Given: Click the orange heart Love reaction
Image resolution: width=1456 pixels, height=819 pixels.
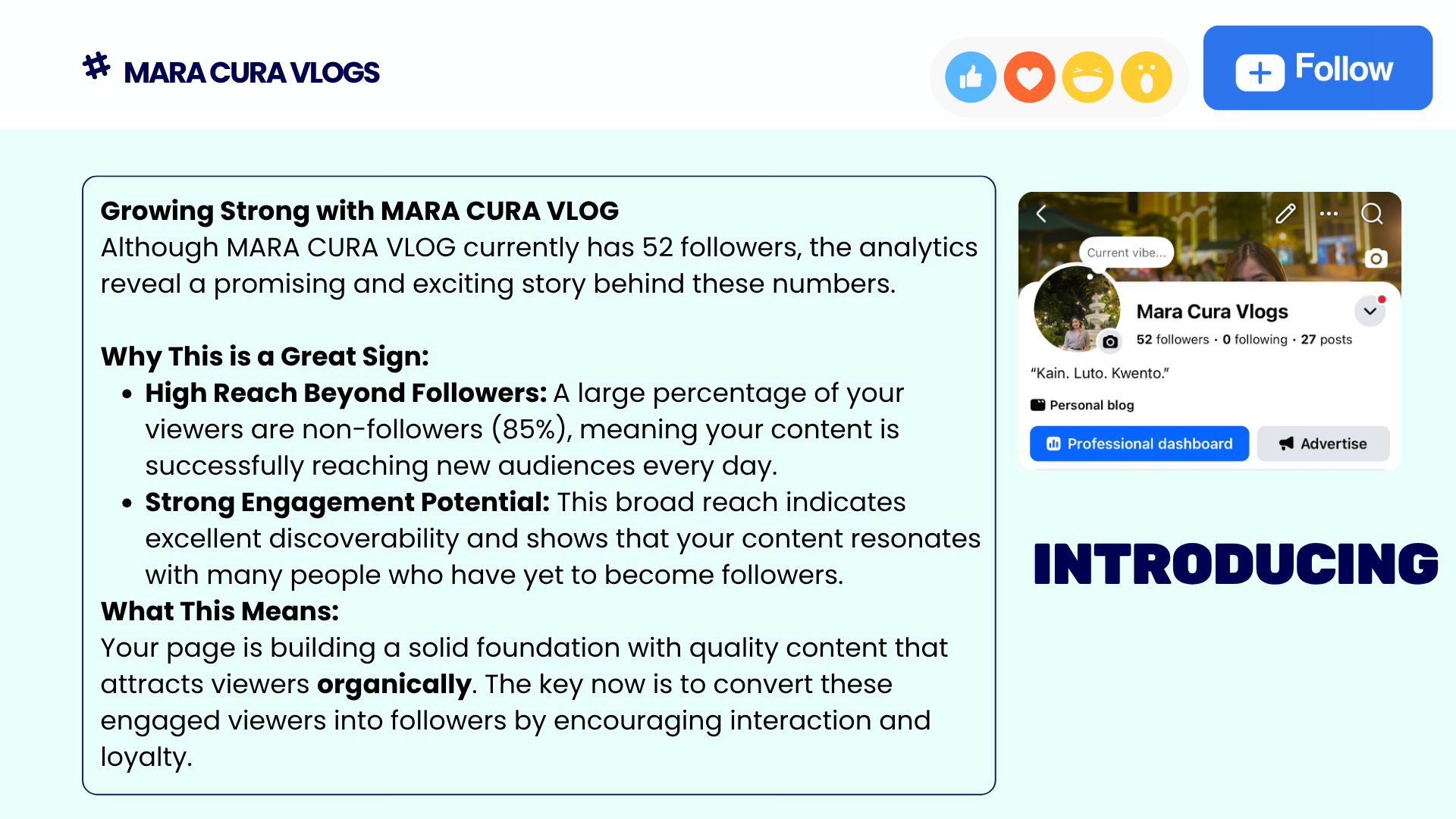Looking at the screenshot, I should (1029, 77).
